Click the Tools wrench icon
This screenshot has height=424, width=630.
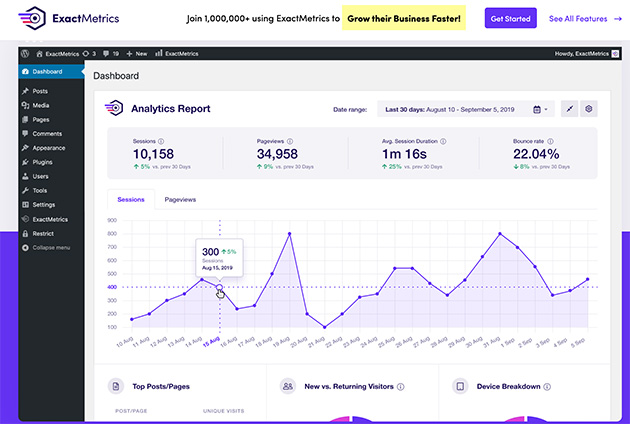(x=25, y=190)
